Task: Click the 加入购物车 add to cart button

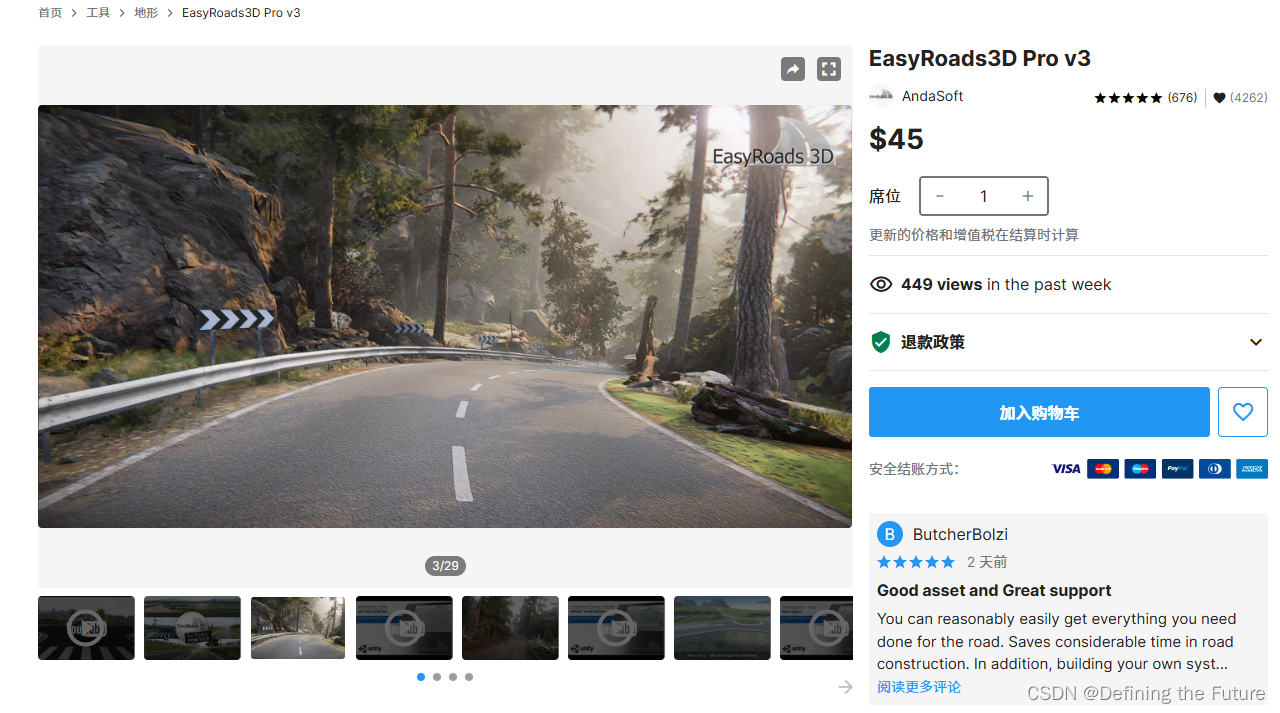Action: (1039, 412)
